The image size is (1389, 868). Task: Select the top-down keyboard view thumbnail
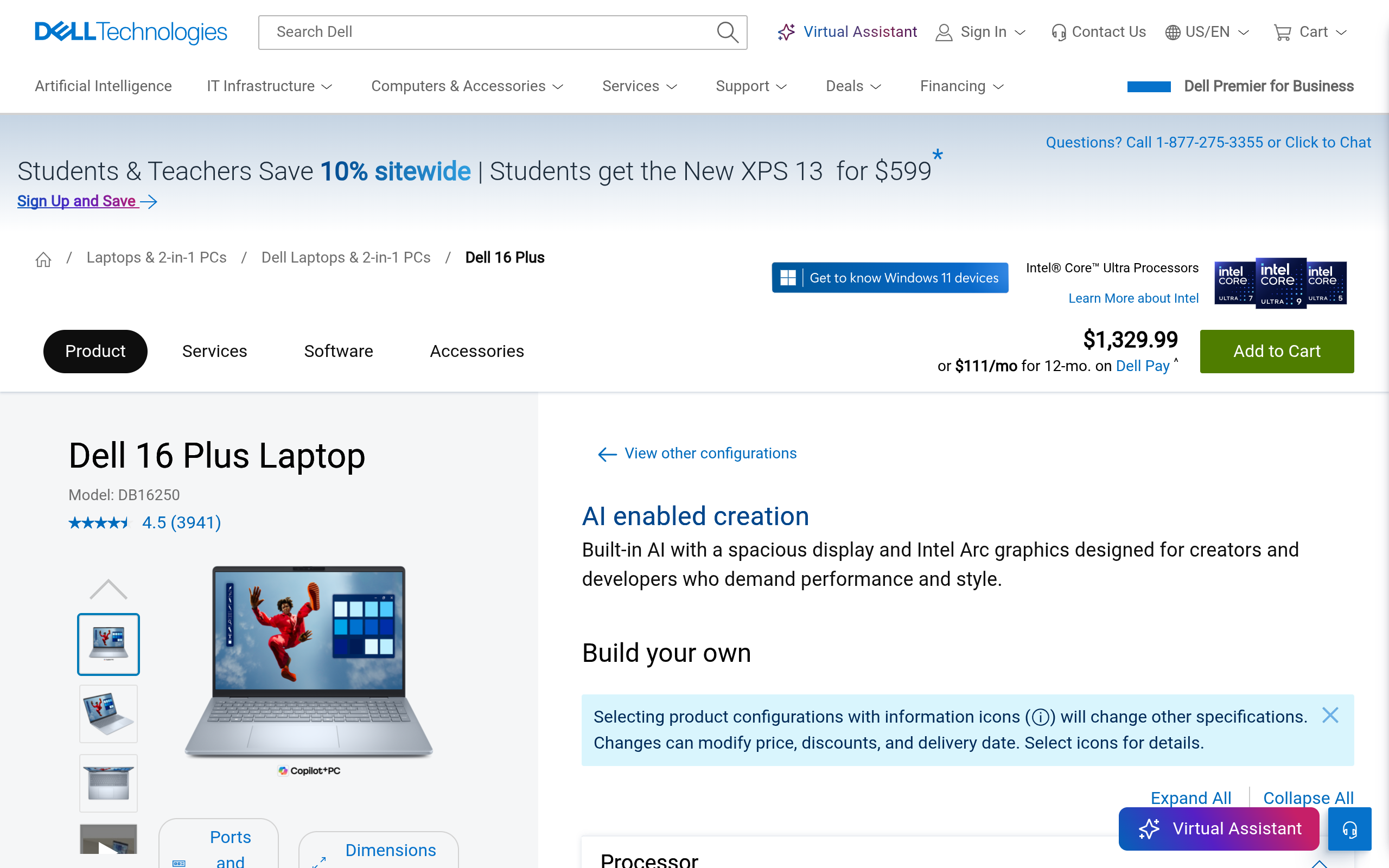(x=109, y=783)
